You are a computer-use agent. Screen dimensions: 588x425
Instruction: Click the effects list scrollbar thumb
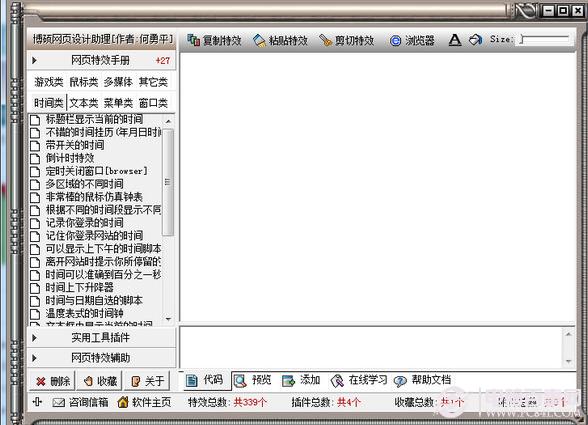pyautogui.click(x=168, y=182)
